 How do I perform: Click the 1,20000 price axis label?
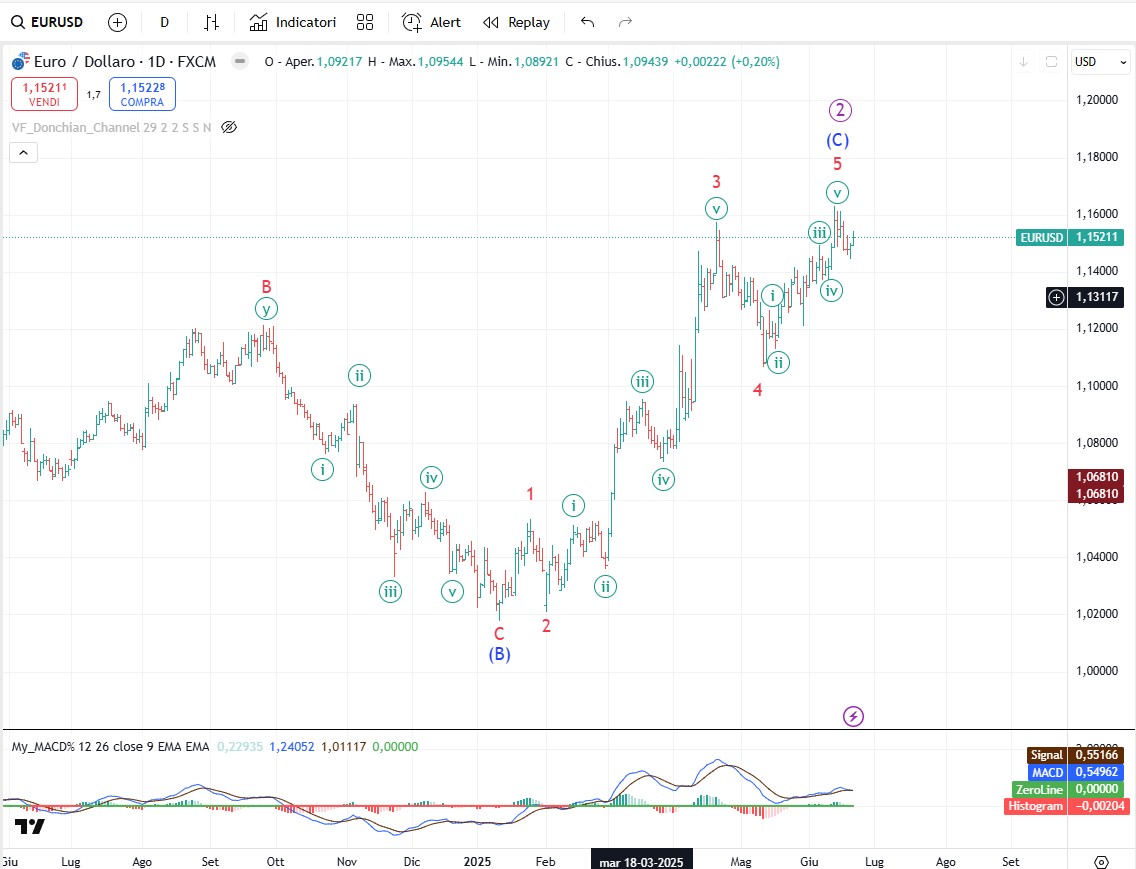(x=1097, y=99)
